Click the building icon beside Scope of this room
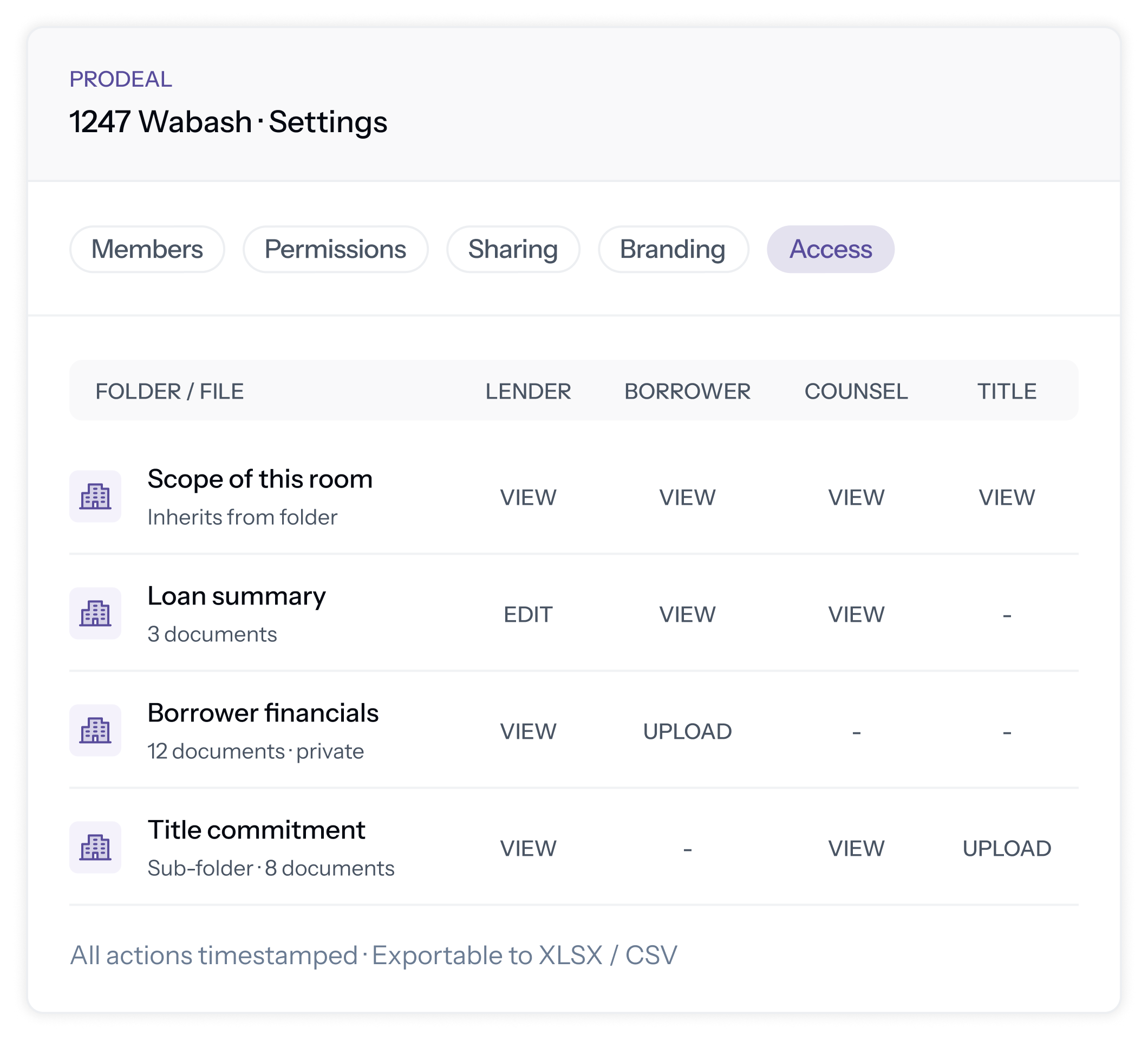 coord(95,496)
